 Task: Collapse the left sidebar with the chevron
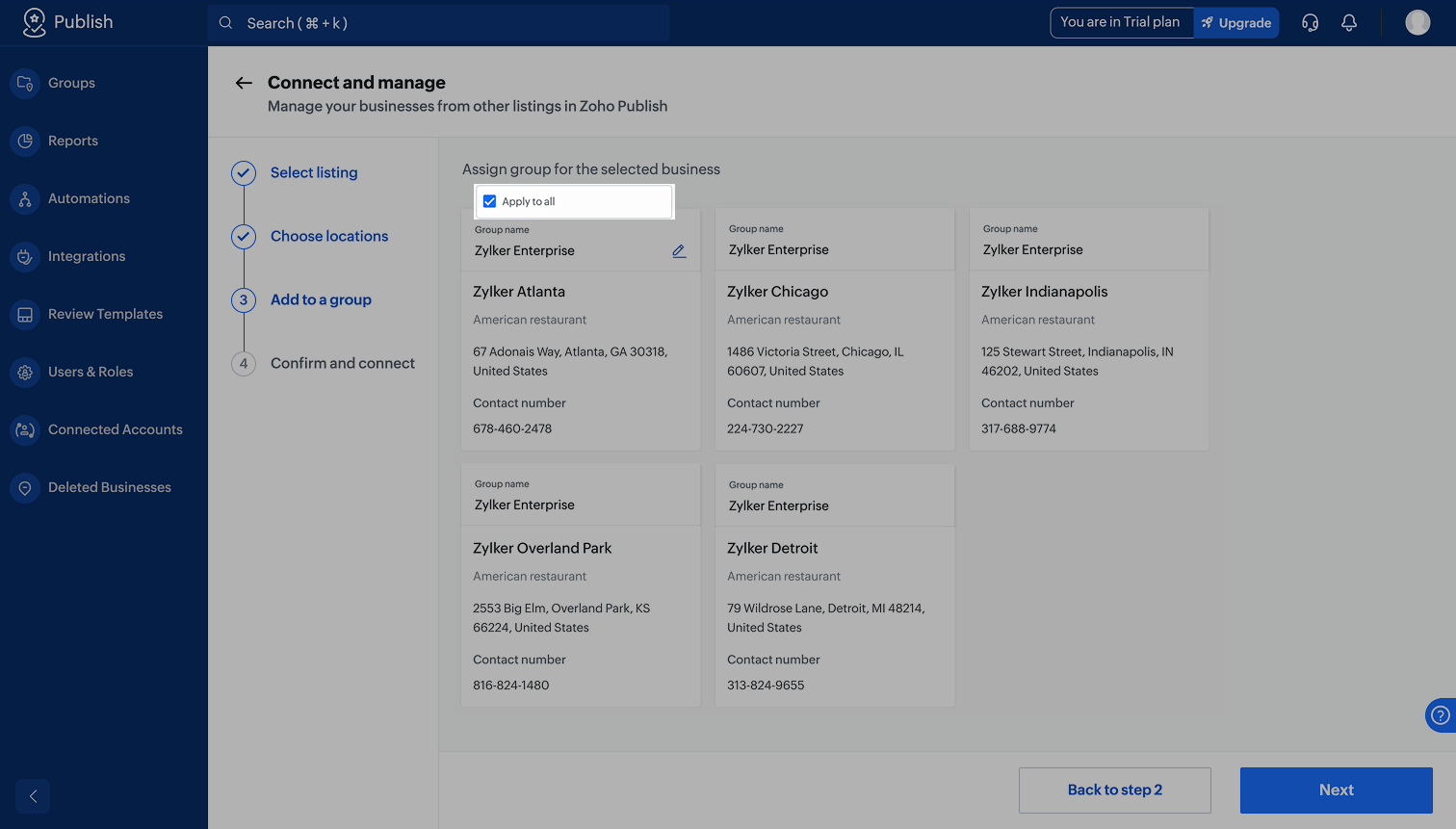pos(33,796)
